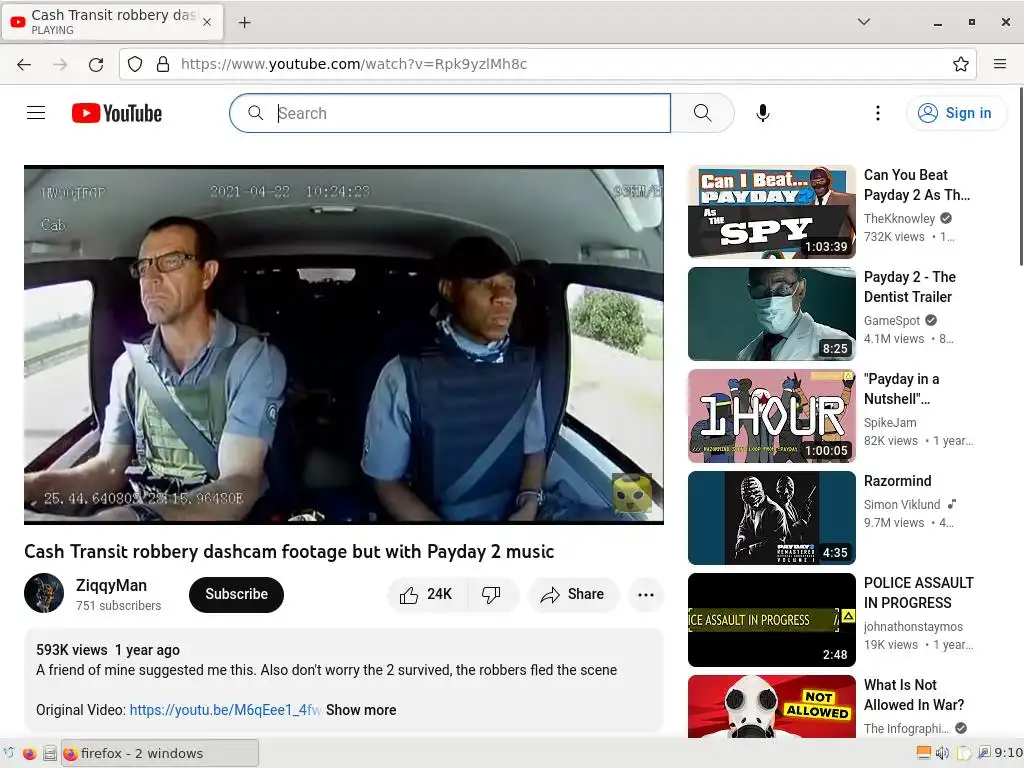Image resolution: width=1024 pixels, height=768 pixels.
Task: Open ZiqqyMan channel avatar
Action: tap(44, 593)
